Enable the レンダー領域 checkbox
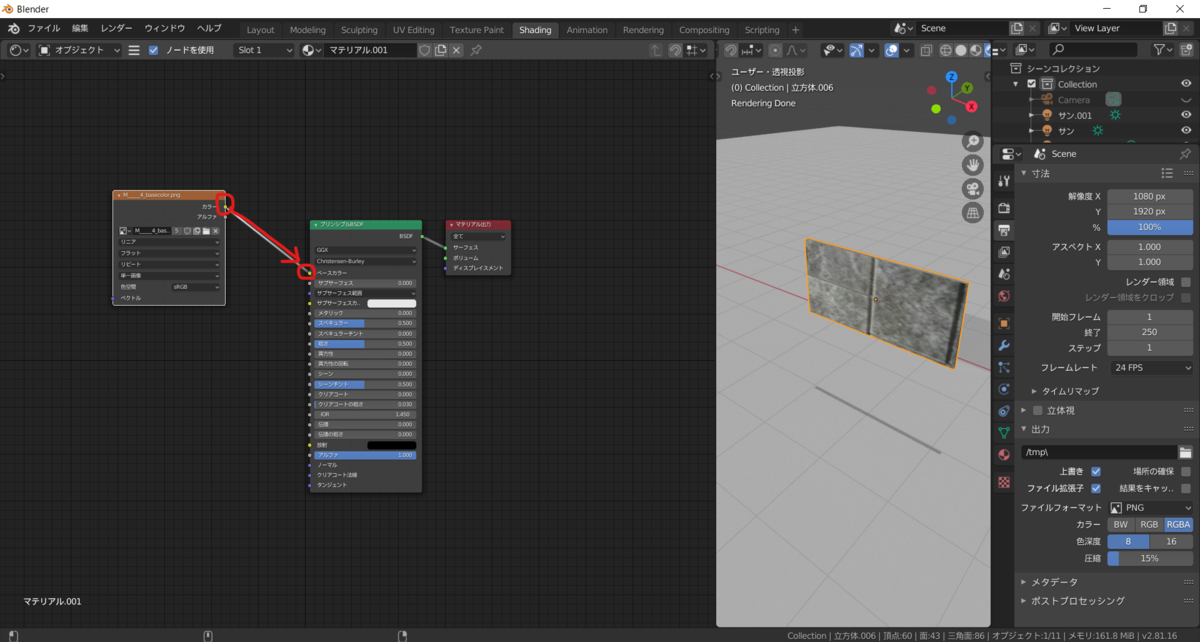1200x642 pixels. pos(1186,282)
